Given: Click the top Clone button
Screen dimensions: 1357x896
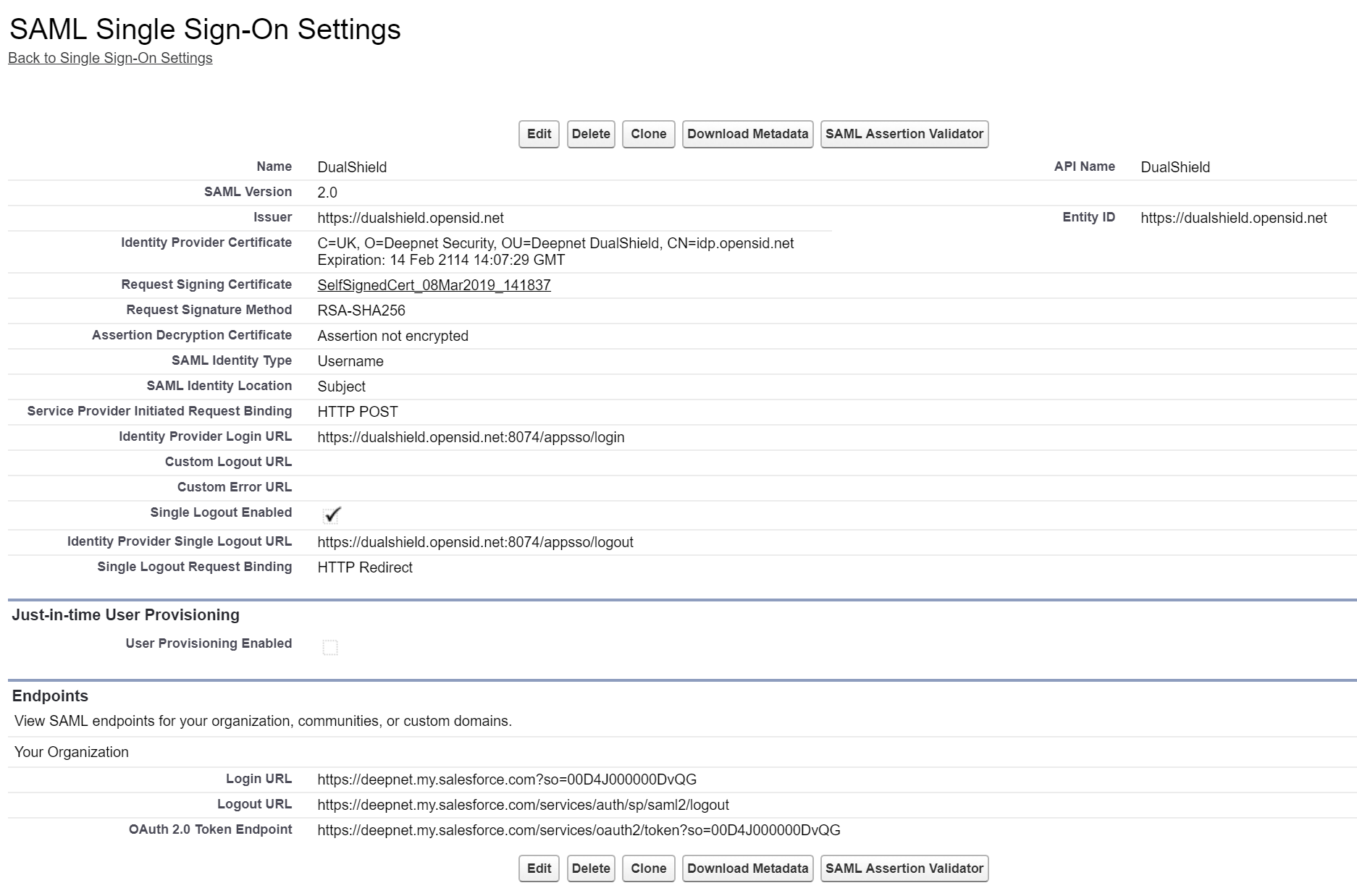Looking at the screenshot, I should pyautogui.click(x=648, y=134).
